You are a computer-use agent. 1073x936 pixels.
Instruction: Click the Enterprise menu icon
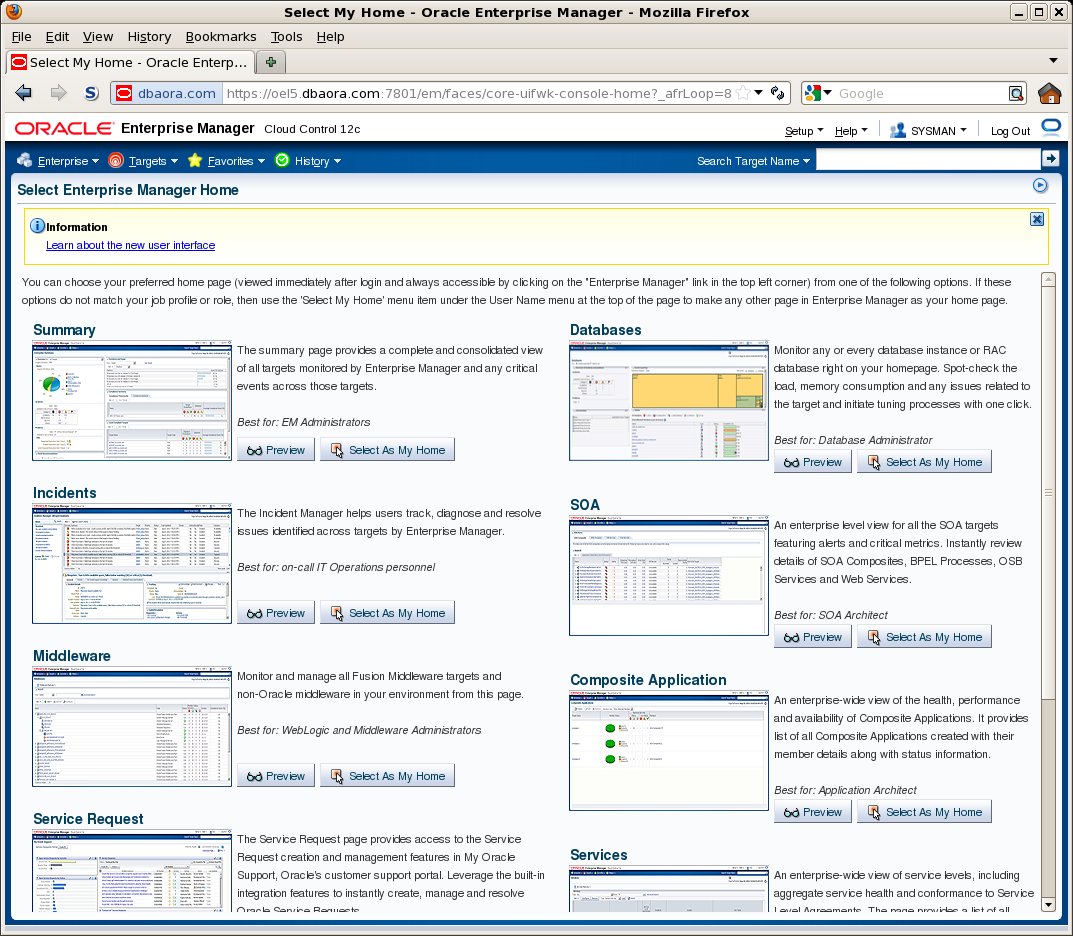click(25, 160)
